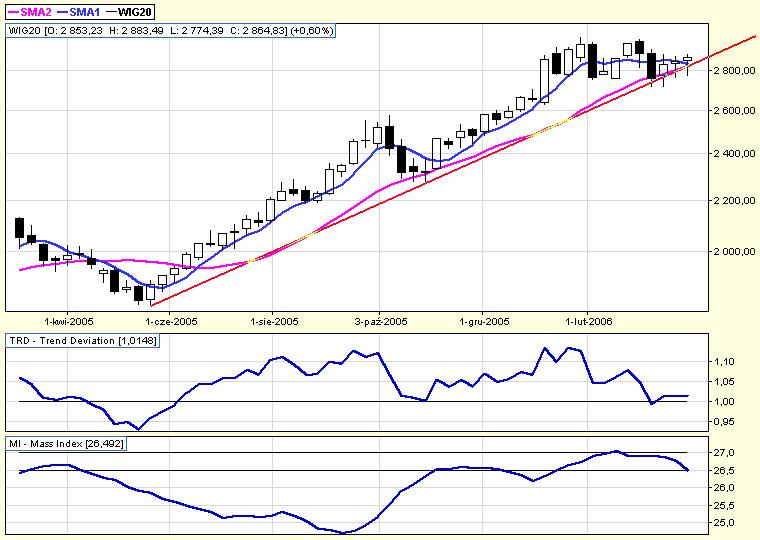Click the 0,95 Trend Deviation axis value
Screen dimensions: 760x540
724,422
